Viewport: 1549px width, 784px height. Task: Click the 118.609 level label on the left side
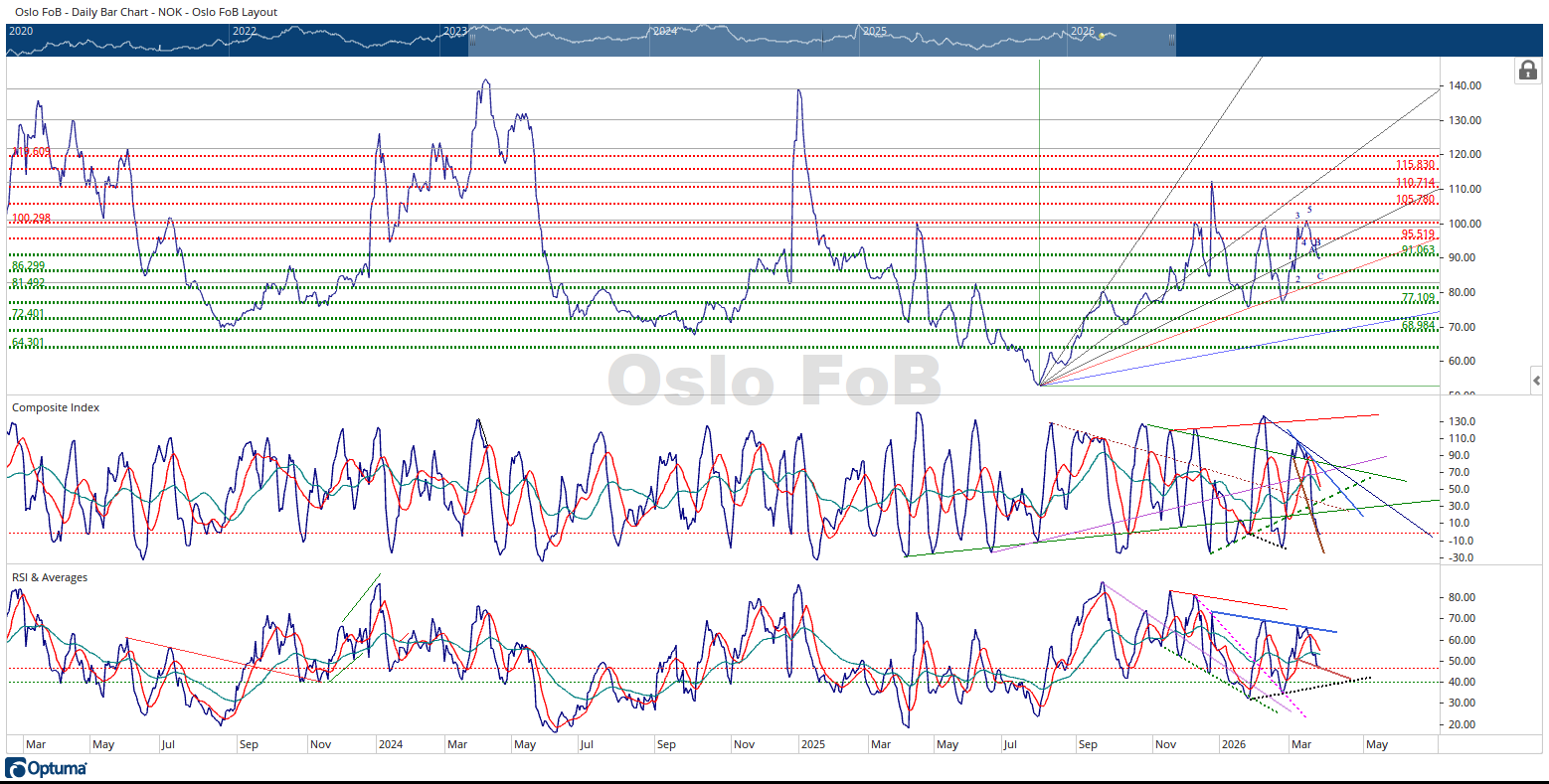(30, 152)
